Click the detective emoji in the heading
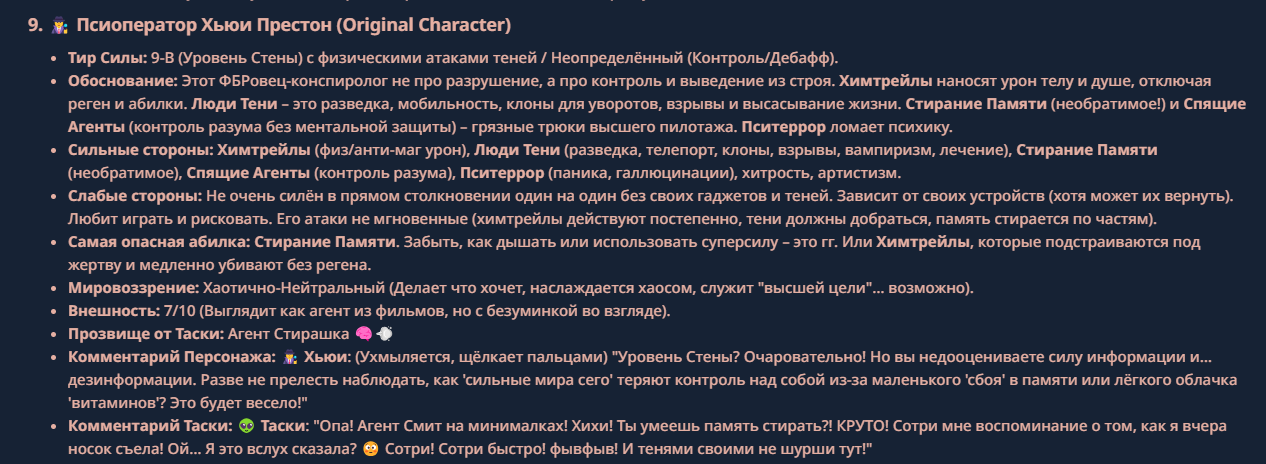Image resolution: width=1266 pixels, height=464 pixels. (x=56, y=23)
